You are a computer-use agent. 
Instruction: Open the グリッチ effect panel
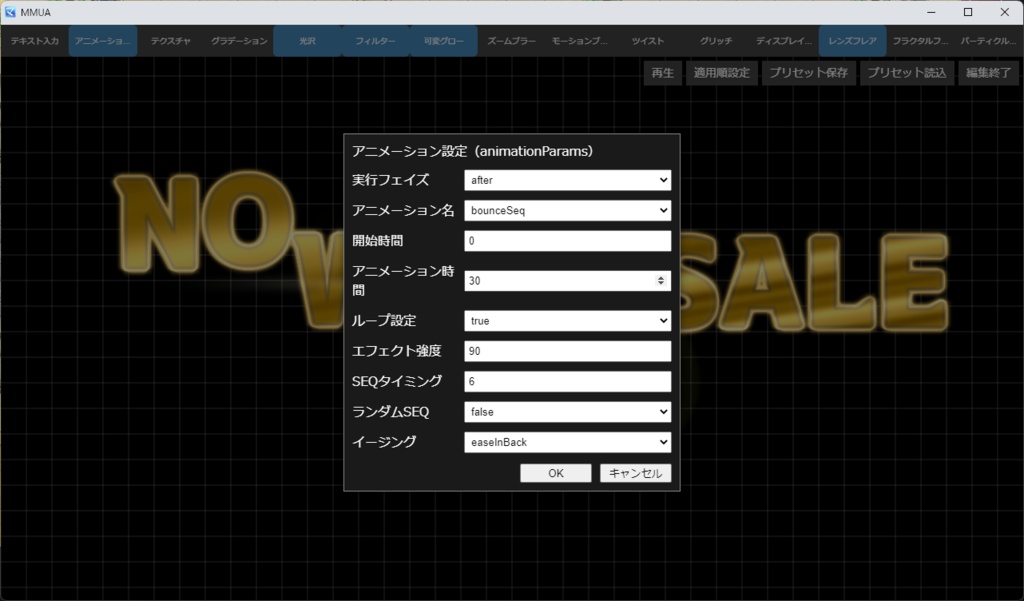tap(718, 42)
